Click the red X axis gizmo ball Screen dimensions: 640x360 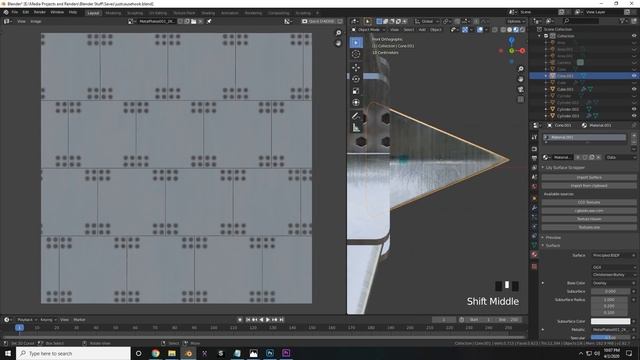522,51
